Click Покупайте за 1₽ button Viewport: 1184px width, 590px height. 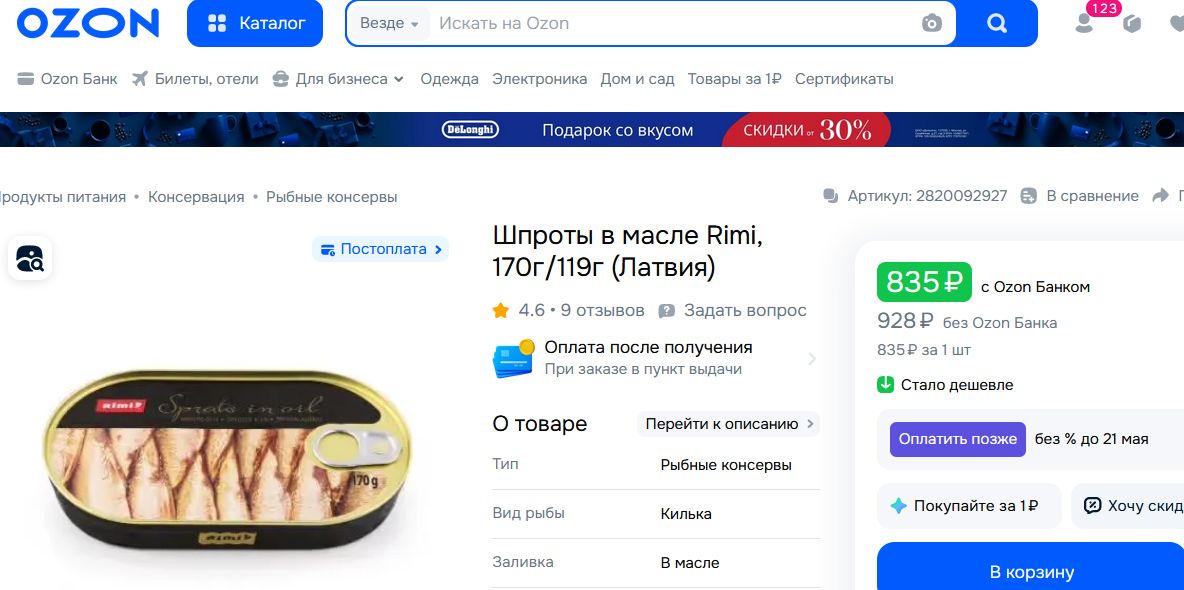pyautogui.click(x=969, y=505)
